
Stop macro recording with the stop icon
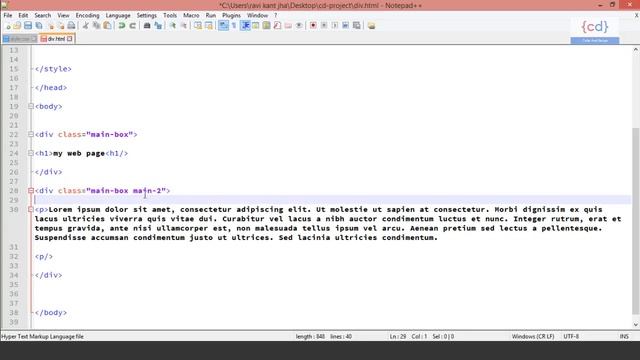(x=324, y=26)
